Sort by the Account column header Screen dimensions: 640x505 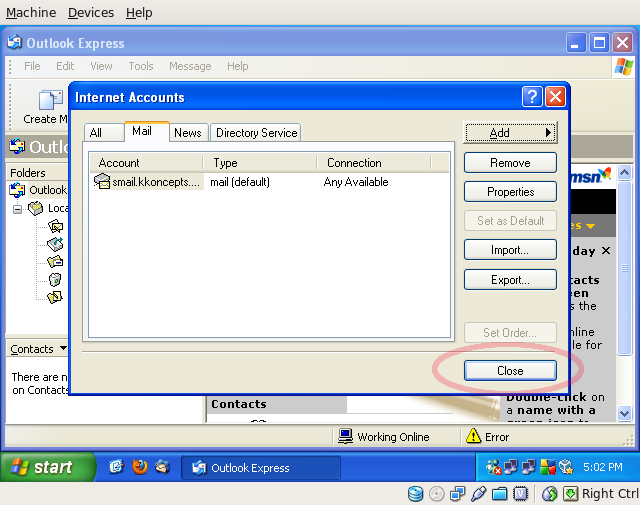click(x=146, y=162)
